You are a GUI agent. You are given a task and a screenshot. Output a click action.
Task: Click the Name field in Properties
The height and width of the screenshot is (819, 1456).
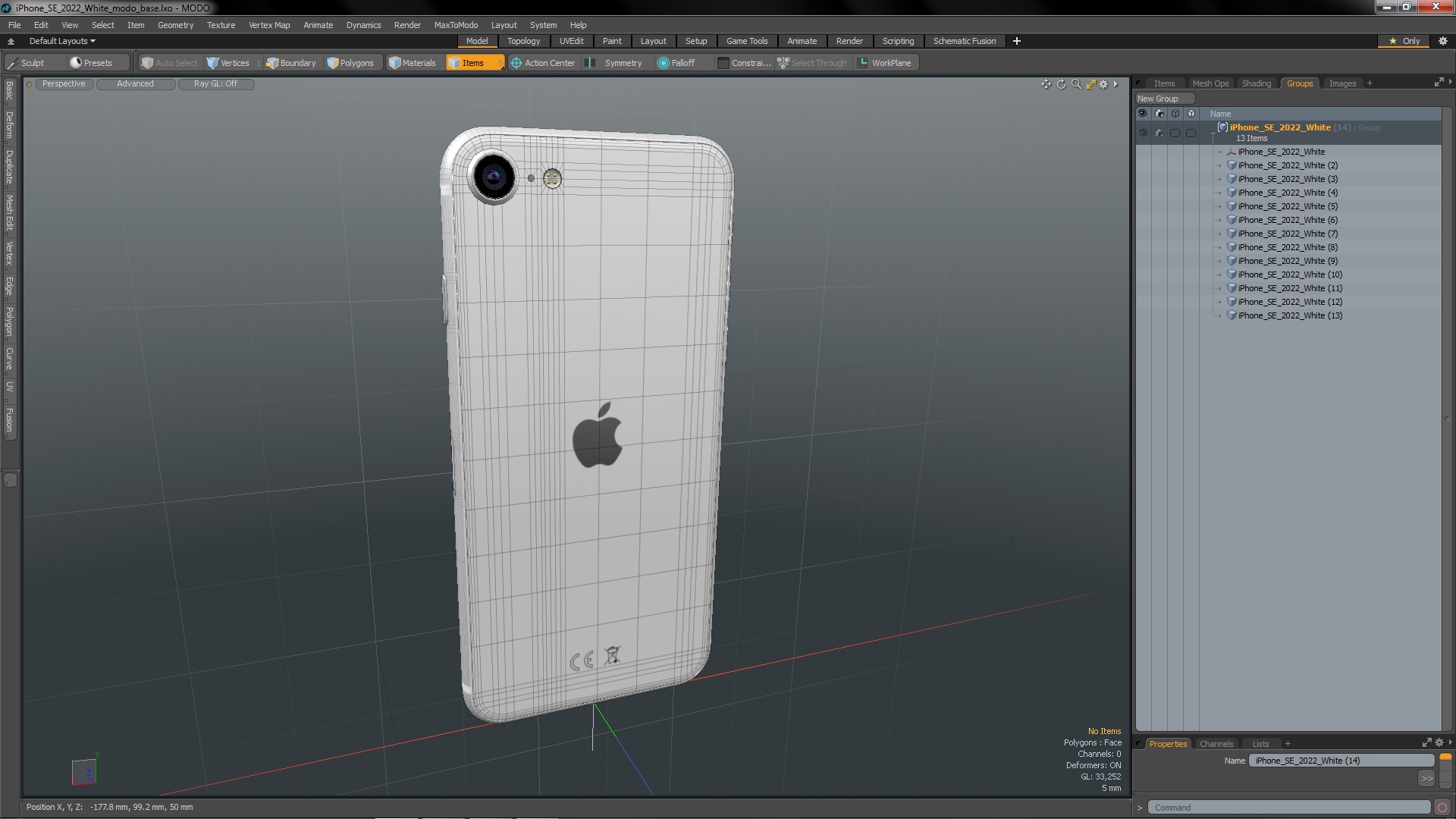[1341, 761]
